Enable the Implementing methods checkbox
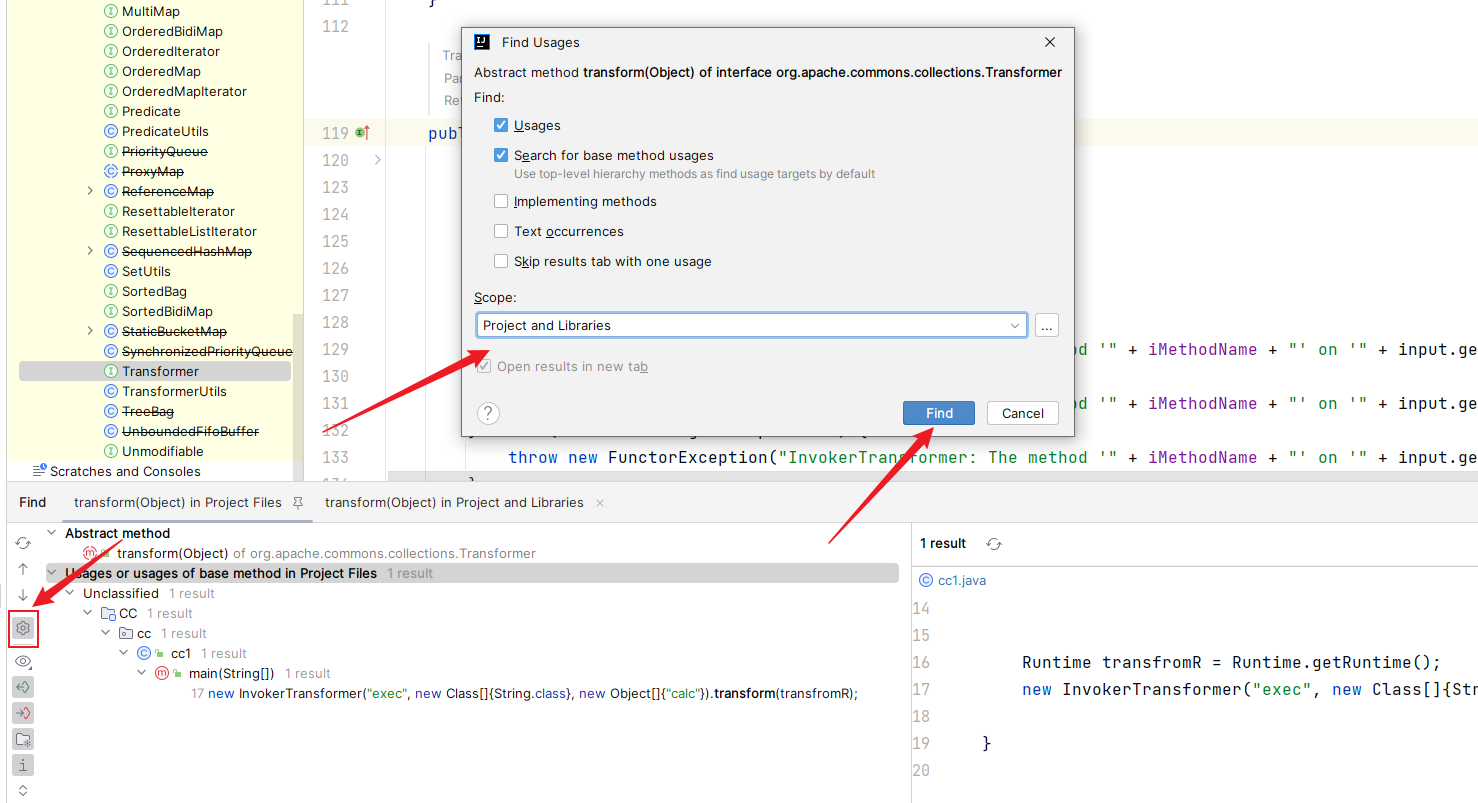 click(501, 201)
